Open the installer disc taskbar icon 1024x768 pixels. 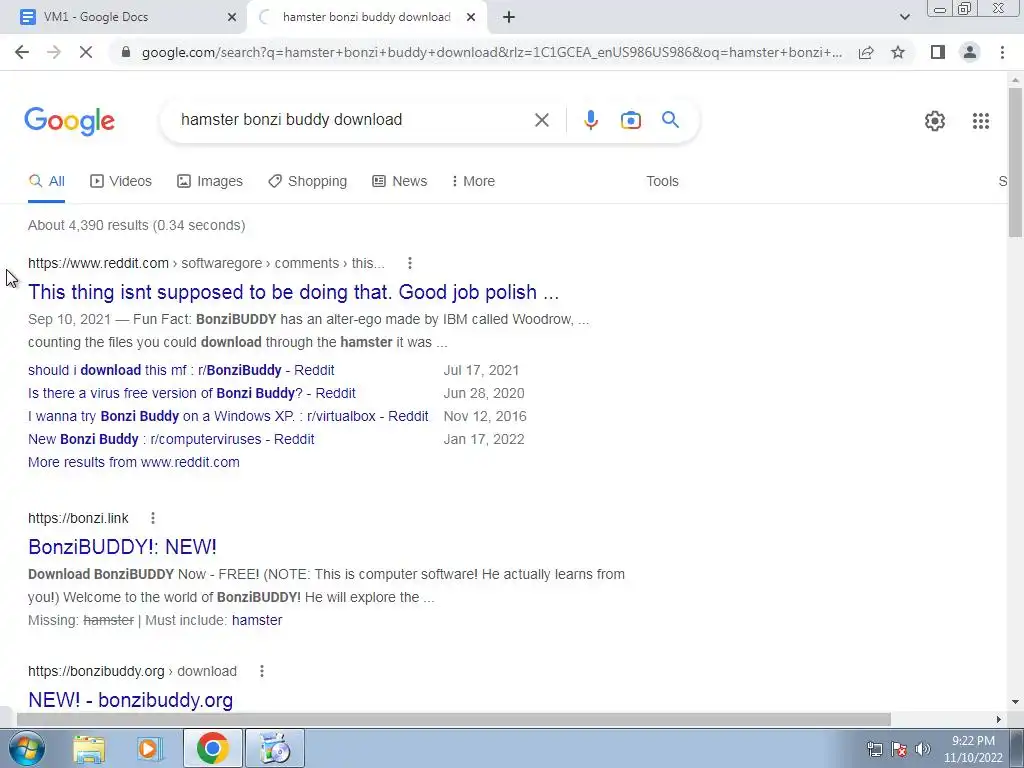click(275, 748)
